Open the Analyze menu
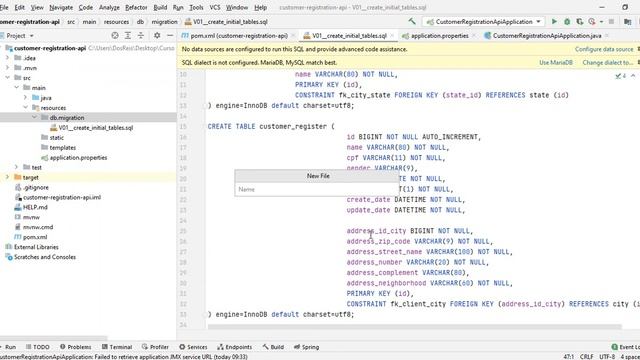 (x=109, y=7)
